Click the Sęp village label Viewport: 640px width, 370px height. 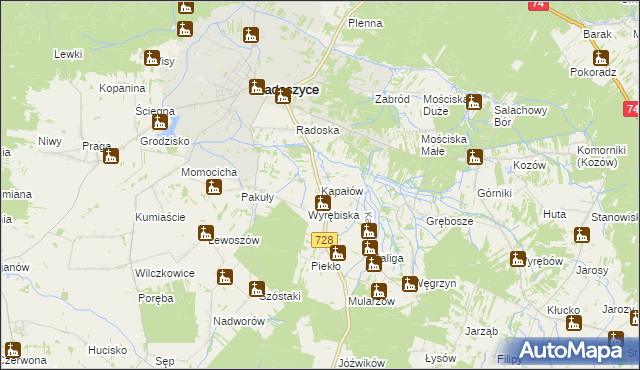(165, 361)
